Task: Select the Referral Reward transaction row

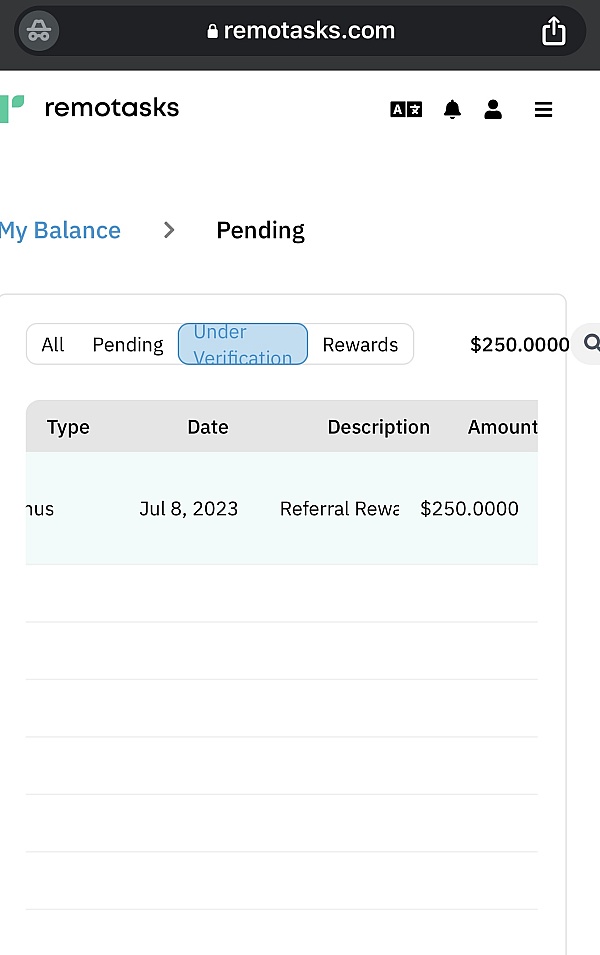Action: [281, 508]
